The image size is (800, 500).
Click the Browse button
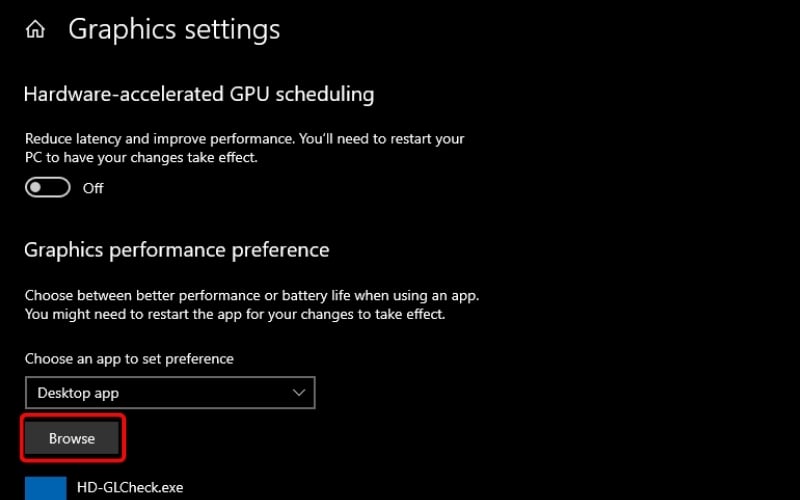coord(72,438)
